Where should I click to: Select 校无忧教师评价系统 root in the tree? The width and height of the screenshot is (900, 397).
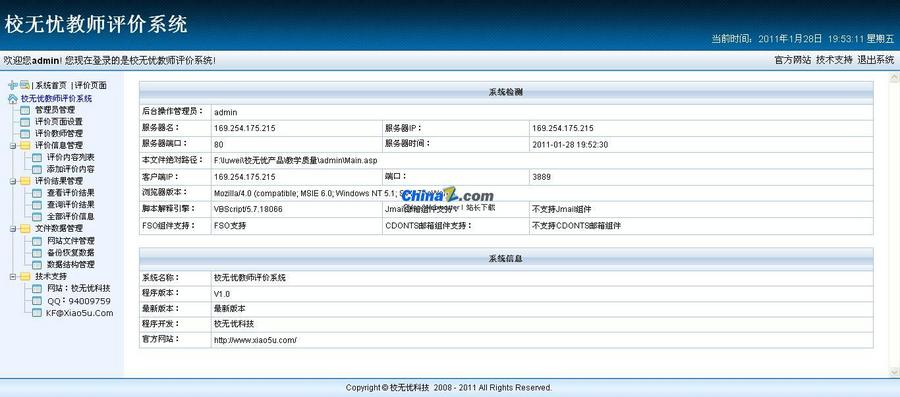click(x=56, y=99)
